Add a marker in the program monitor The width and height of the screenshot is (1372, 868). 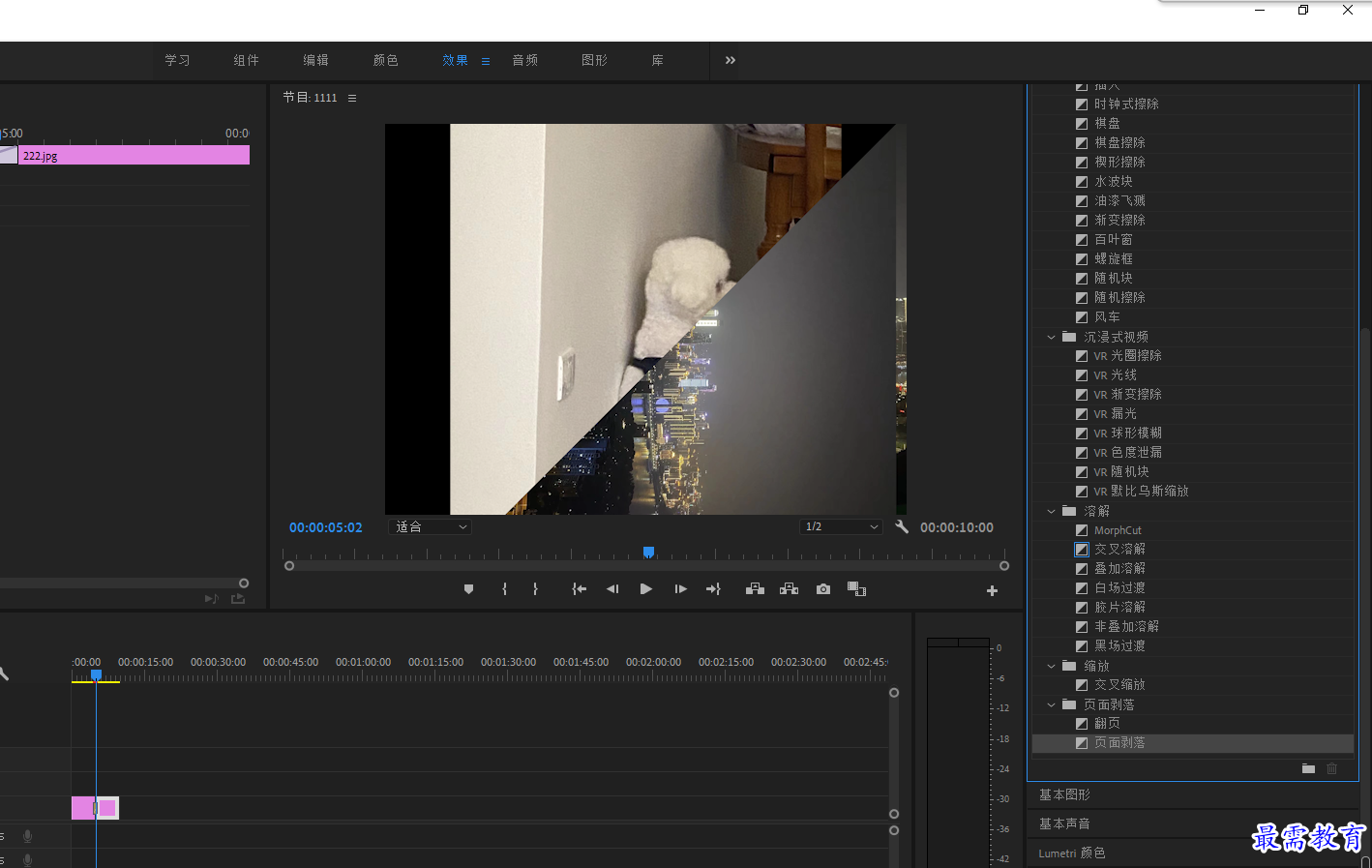click(x=468, y=589)
